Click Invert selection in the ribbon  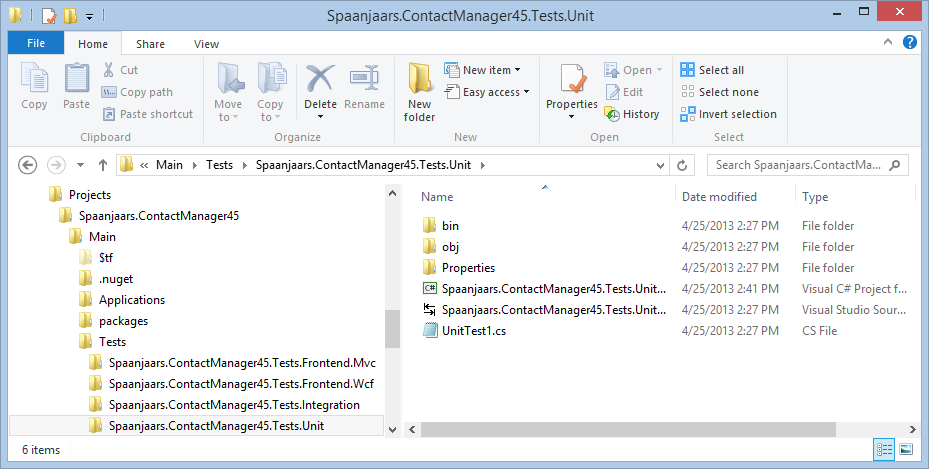coord(728,114)
